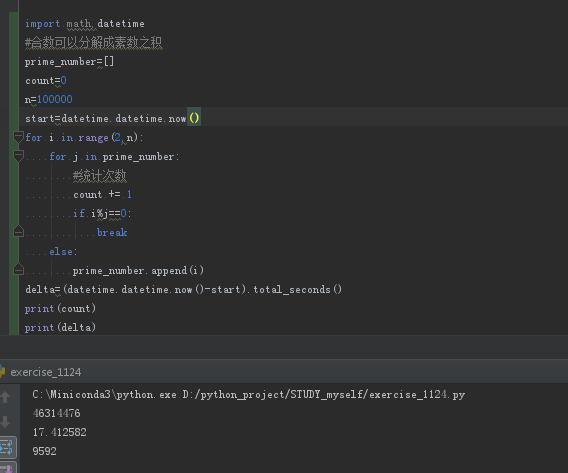This screenshot has height=473, width=568.
Task: Click the up arrow in the run panel
Action: [5, 397]
